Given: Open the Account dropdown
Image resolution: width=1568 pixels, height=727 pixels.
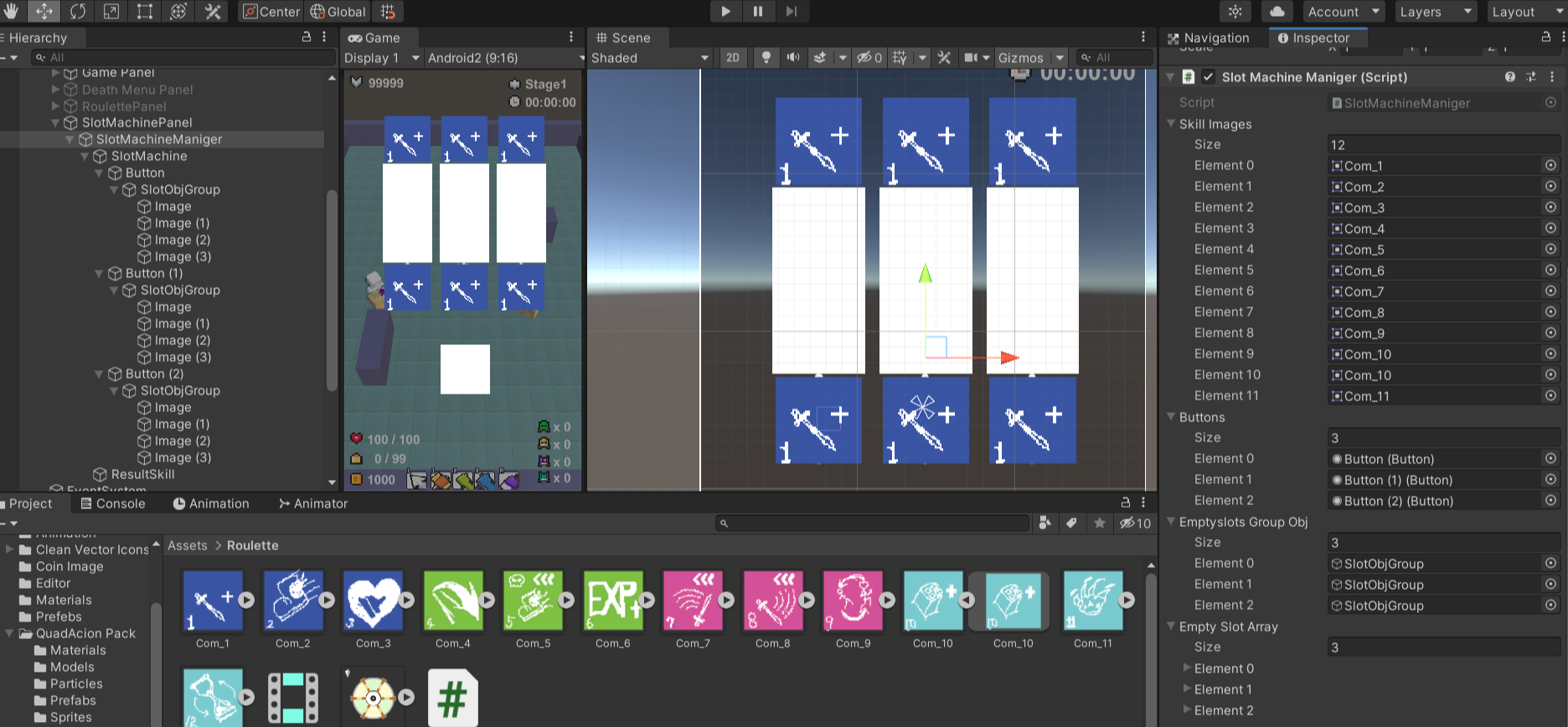Looking at the screenshot, I should (1344, 12).
